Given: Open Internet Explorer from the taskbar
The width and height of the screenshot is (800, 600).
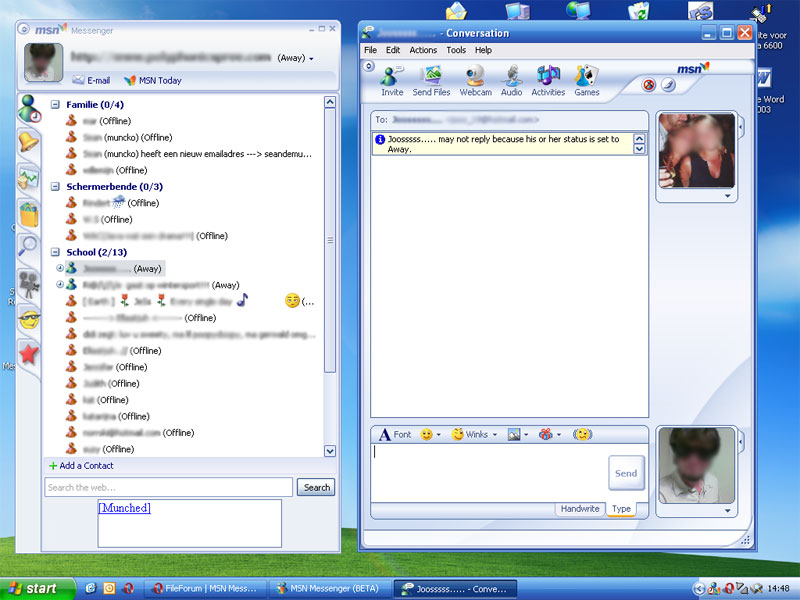Looking at the screenshot, I should pyautogui.click(x=90, y=588).
